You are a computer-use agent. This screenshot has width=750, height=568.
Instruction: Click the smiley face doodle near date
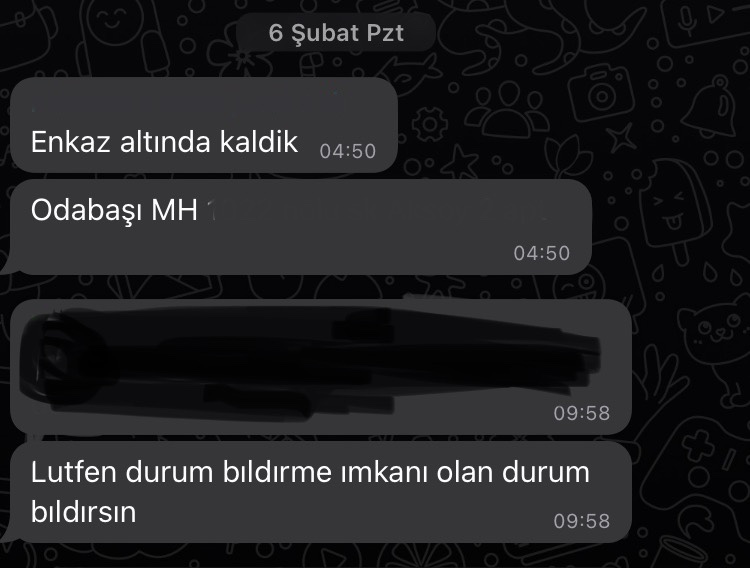click(114, 20)
